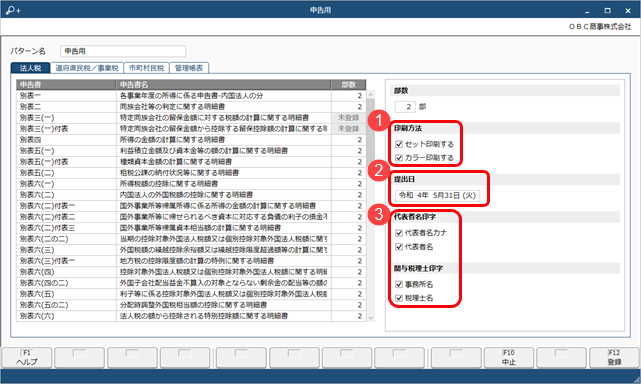Screen dimensions: 641x384
Task: Click the OBC商事株式会社 company name
Action: pos(600,27)
